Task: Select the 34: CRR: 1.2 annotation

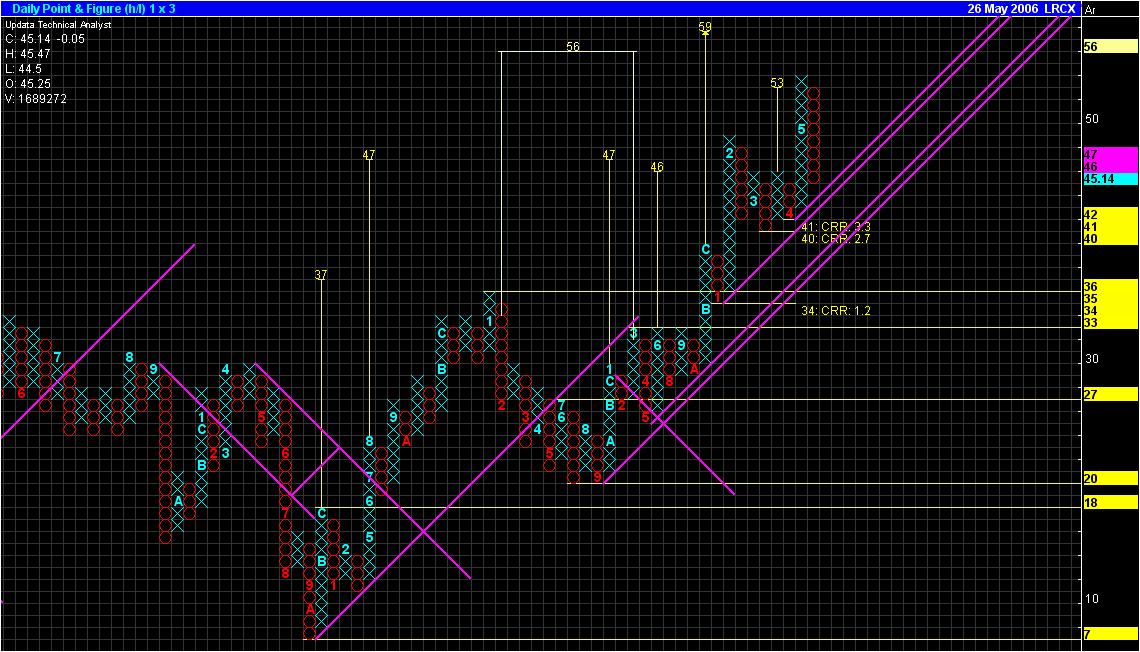Action: point(835,310)
